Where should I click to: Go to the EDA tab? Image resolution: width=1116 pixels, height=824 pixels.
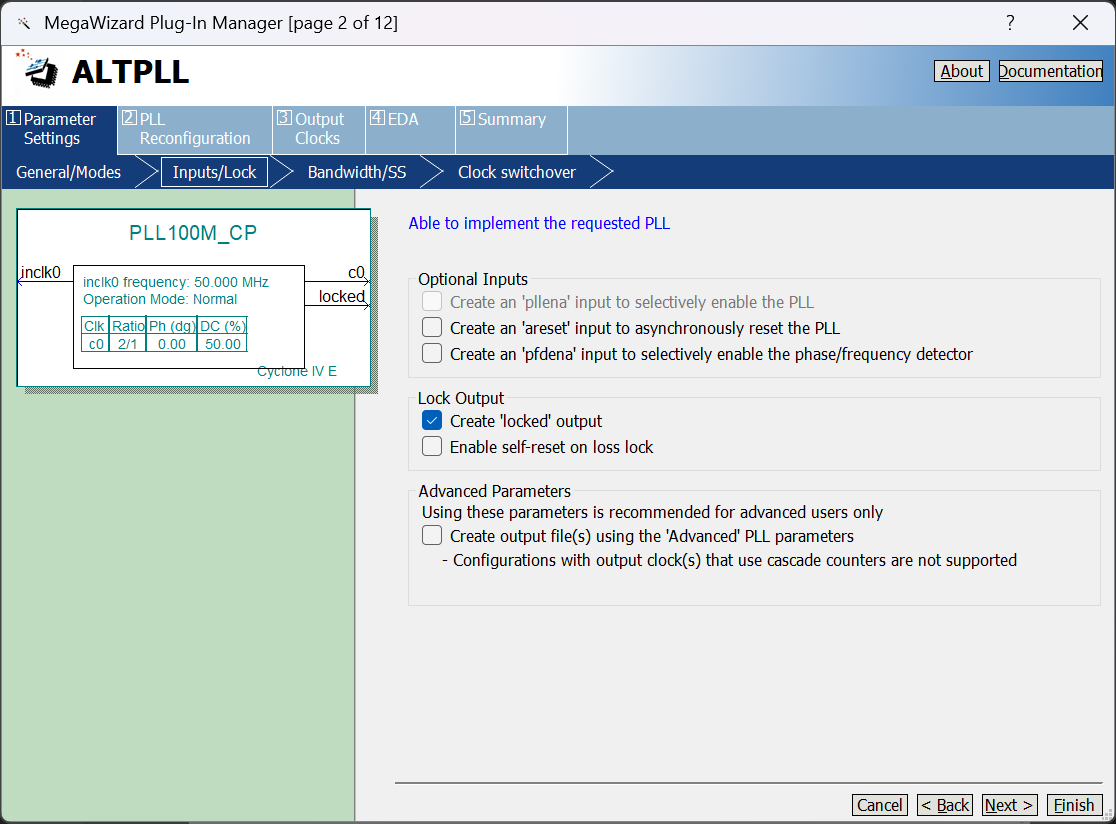coord(410,129)
